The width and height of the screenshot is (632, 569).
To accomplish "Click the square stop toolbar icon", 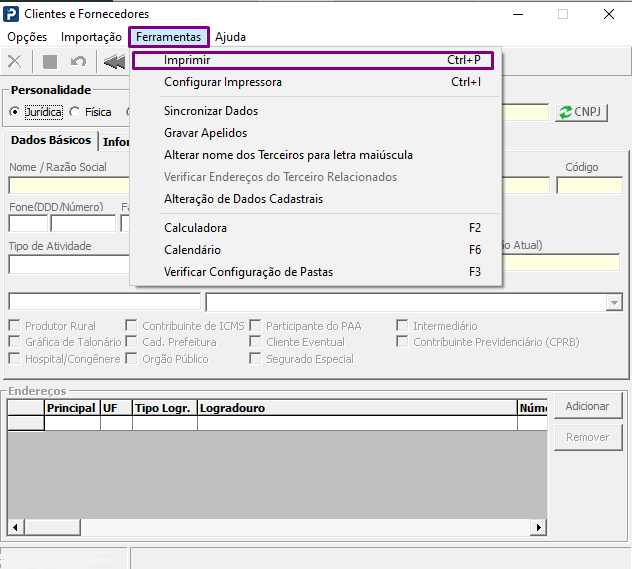I will [x=50, y=62].
